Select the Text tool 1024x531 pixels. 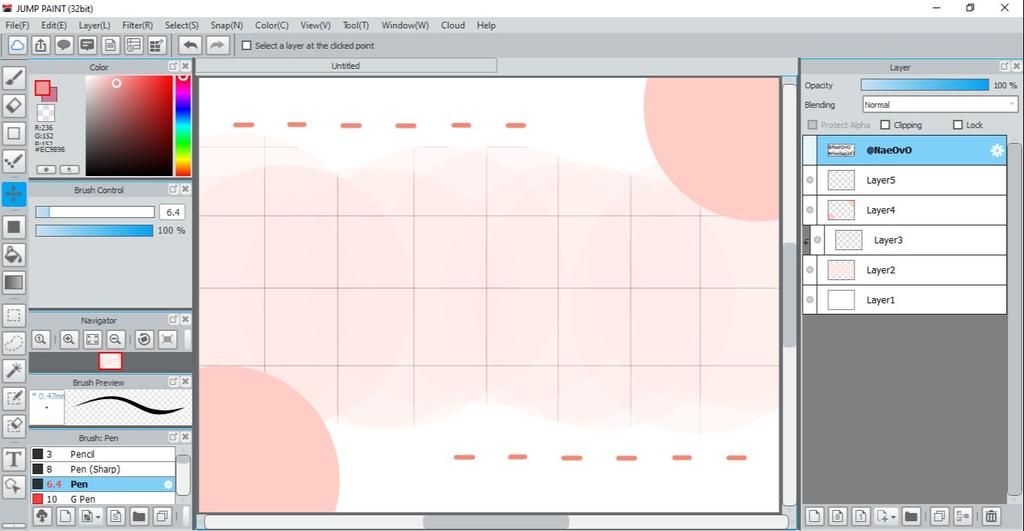pos(14,459)
